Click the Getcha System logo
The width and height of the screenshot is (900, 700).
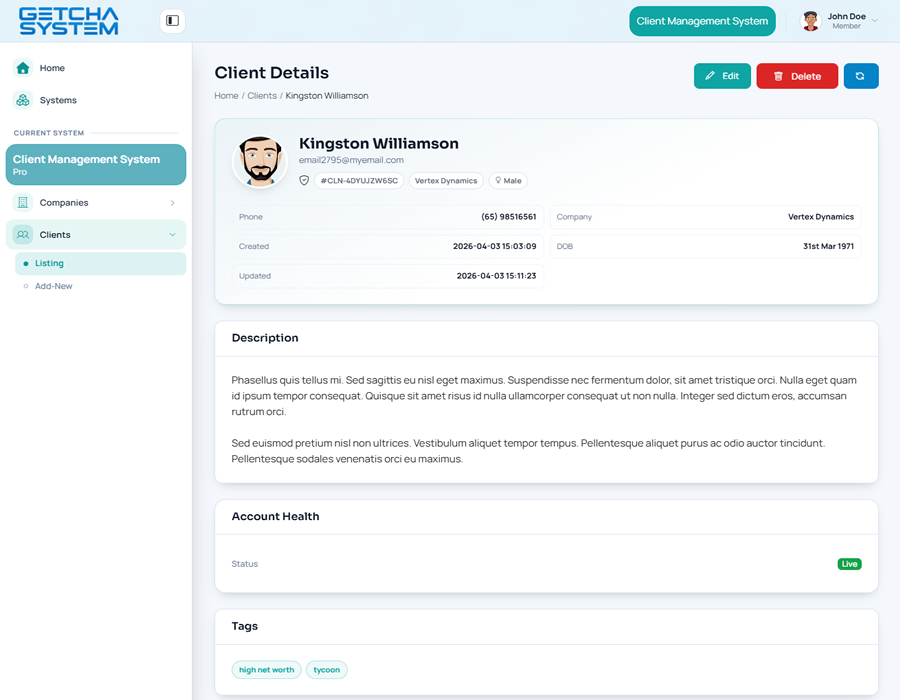[68, 21]
